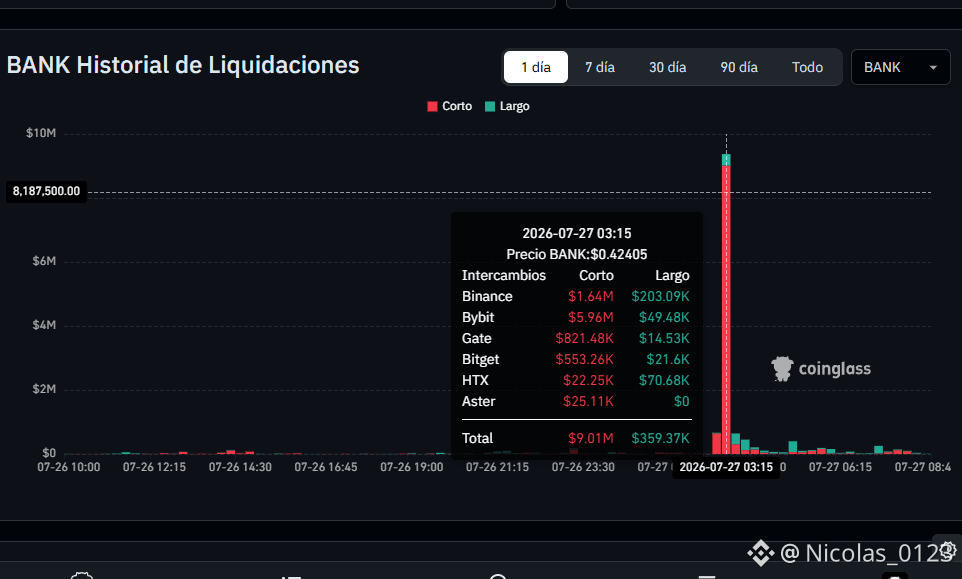Screen dimensions: 962x579
Task: Click the 8,187,500.00 crosshair value label
Action: [47, 191]
